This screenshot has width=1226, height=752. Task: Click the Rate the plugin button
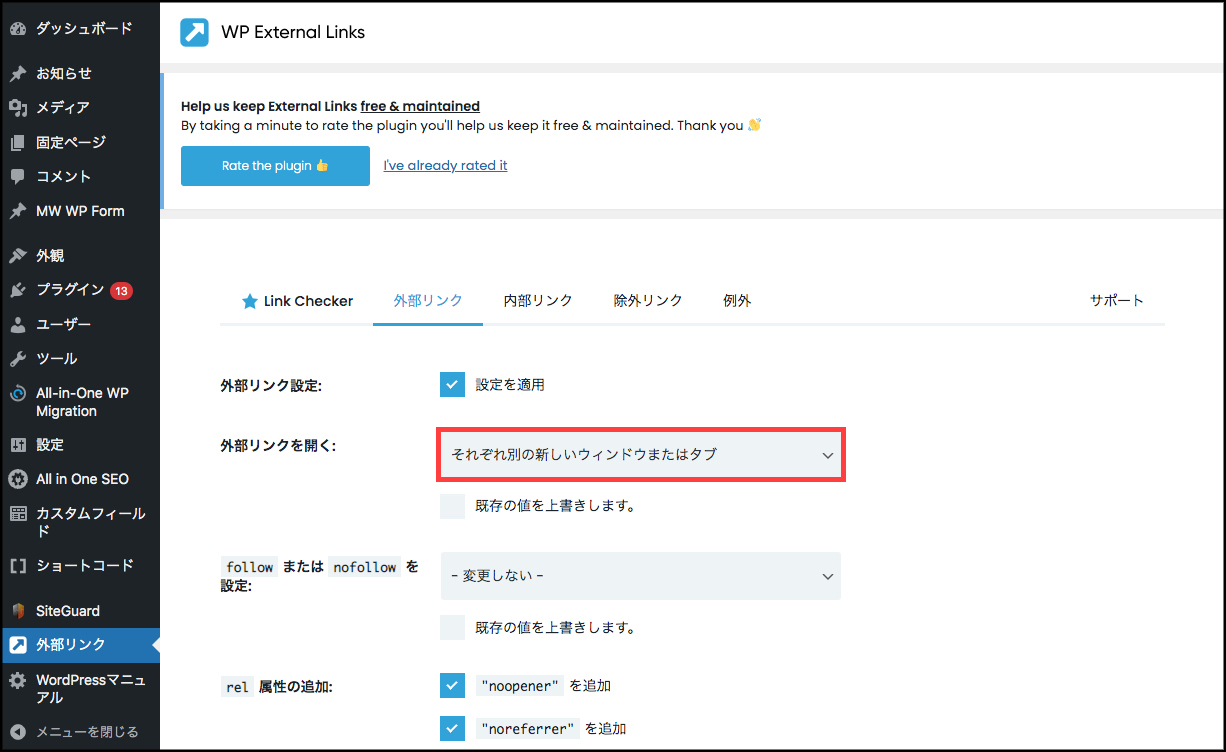point(275,166)
